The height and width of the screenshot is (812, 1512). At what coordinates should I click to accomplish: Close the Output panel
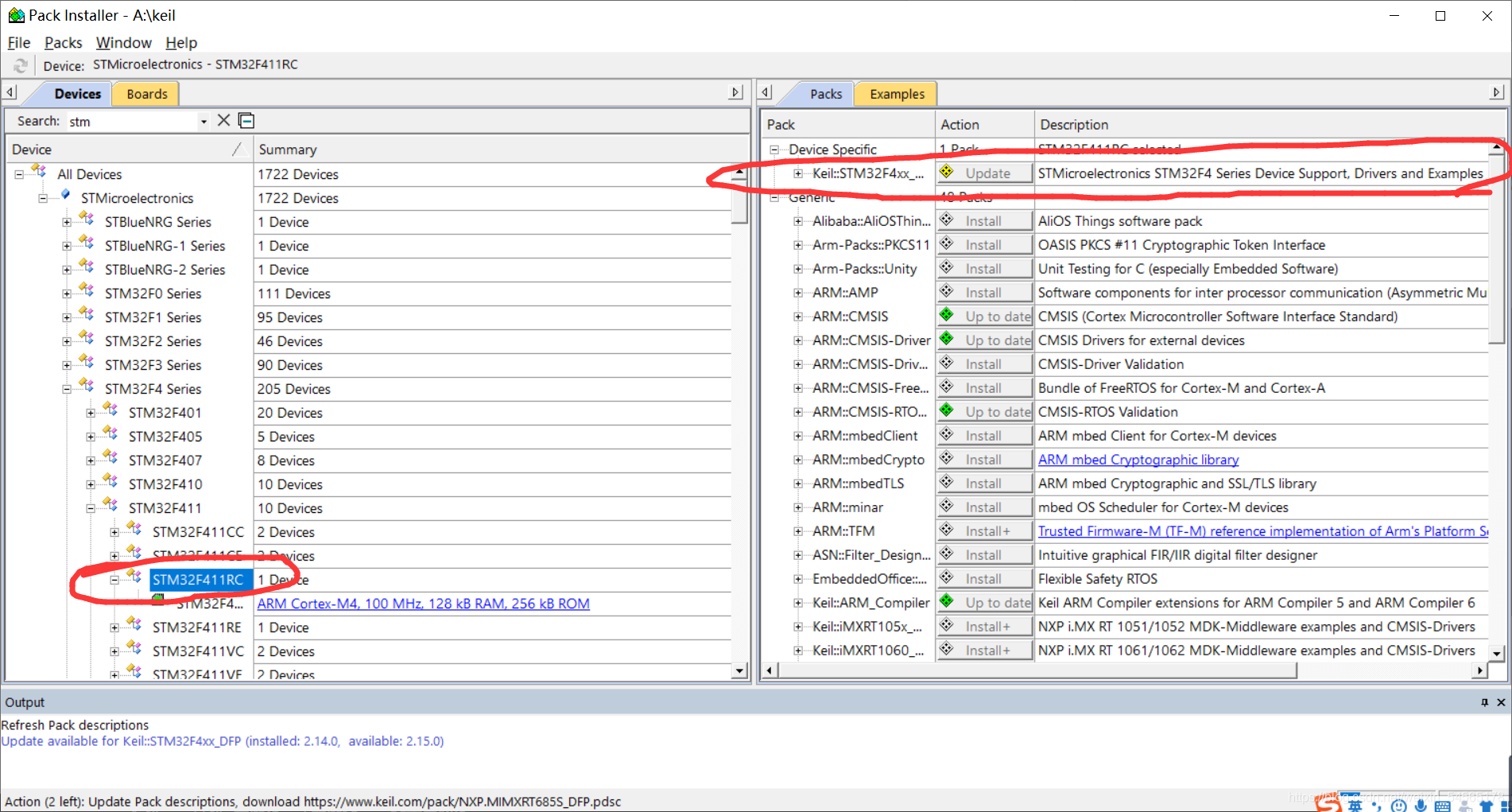tap(1501, 702)
